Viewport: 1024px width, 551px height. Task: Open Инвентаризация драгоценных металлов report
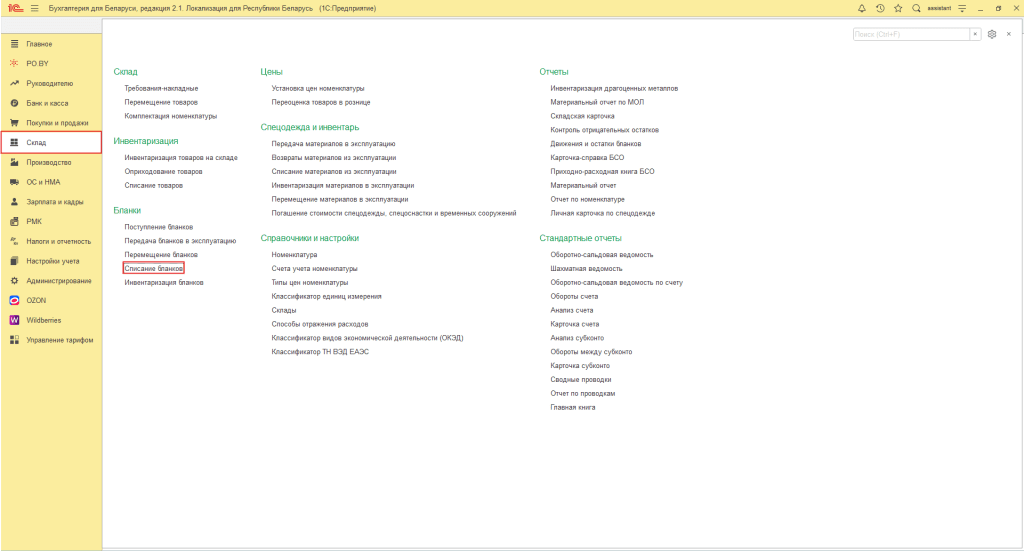click(x=614, y=88)
